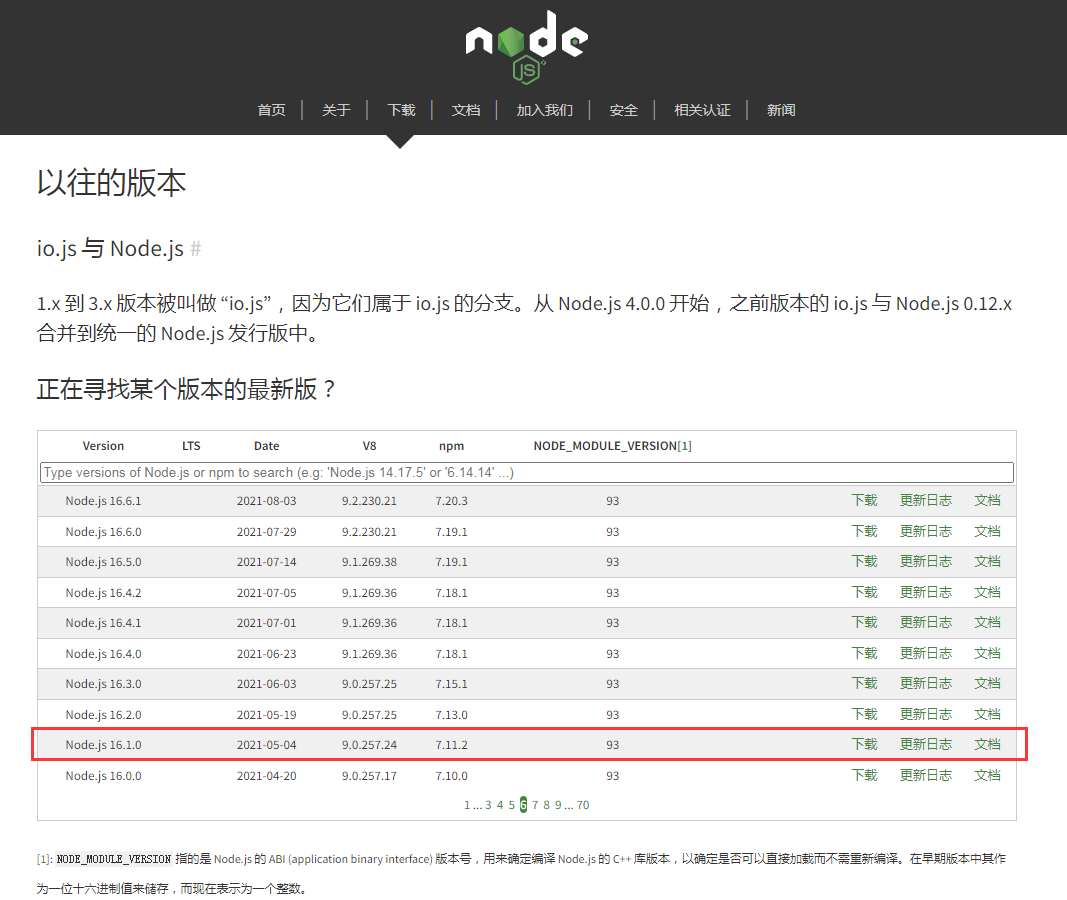The height and width of the screenshot is (900, 1067).
Task: Open 文档 for Node.js 16.1.0
Action: click(987, 744)
